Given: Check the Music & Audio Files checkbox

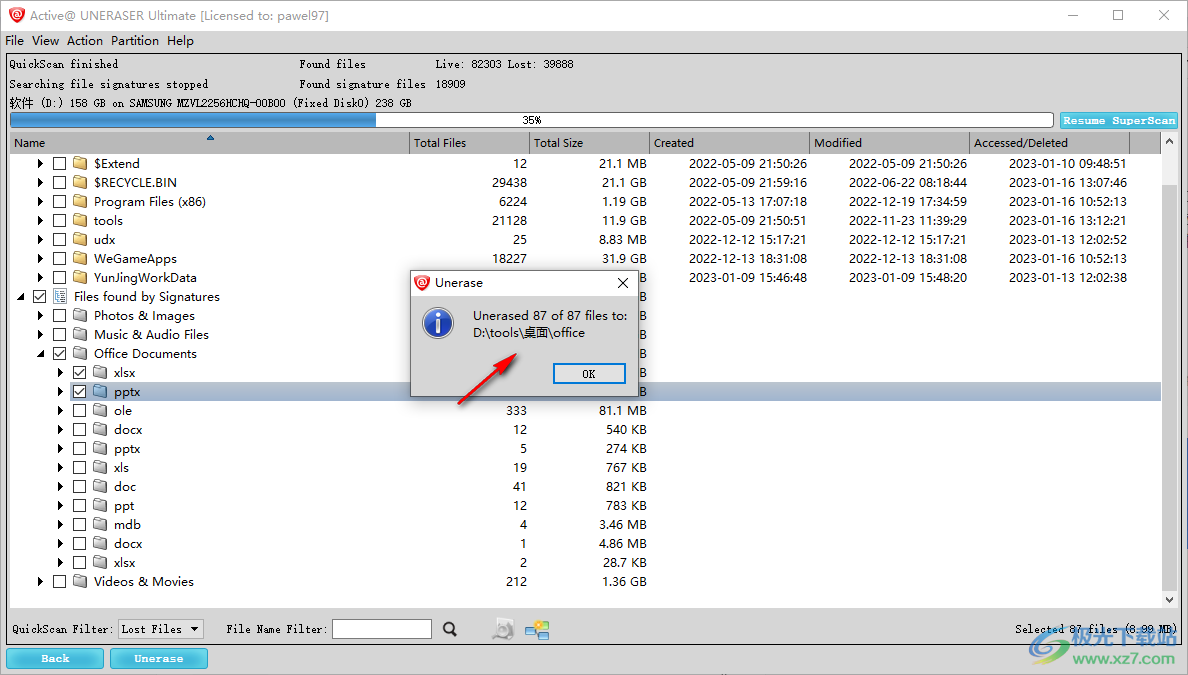Looking at the screenshot, I should [59, 334].
